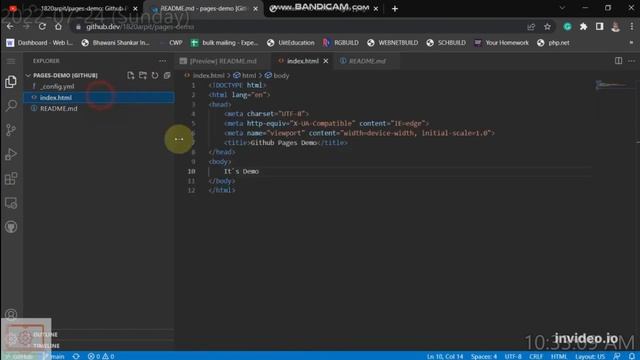Open _config.yml in the file tree

point(98,87)
